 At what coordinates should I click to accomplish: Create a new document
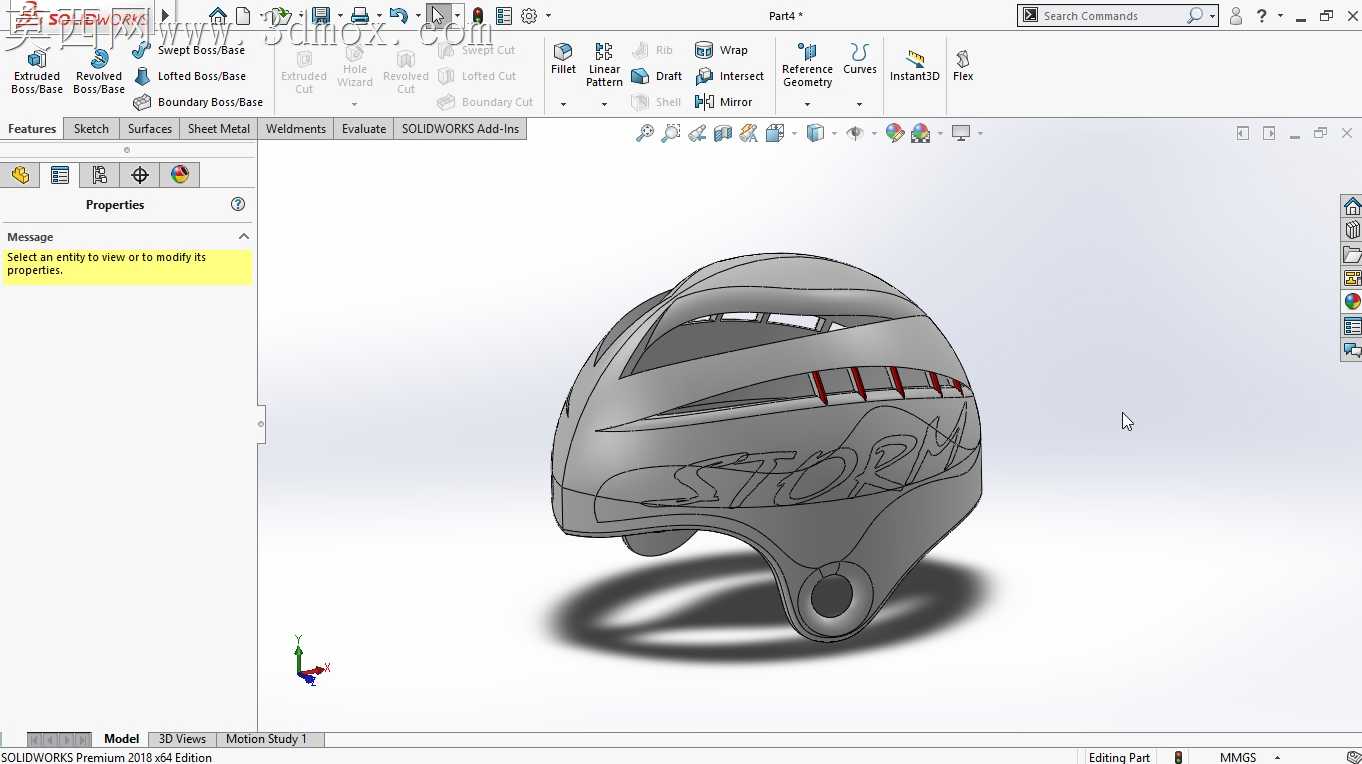[243, 16]
